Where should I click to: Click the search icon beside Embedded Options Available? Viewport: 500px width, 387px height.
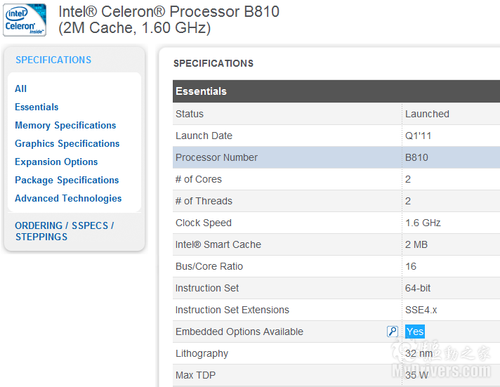click(392, 331)
